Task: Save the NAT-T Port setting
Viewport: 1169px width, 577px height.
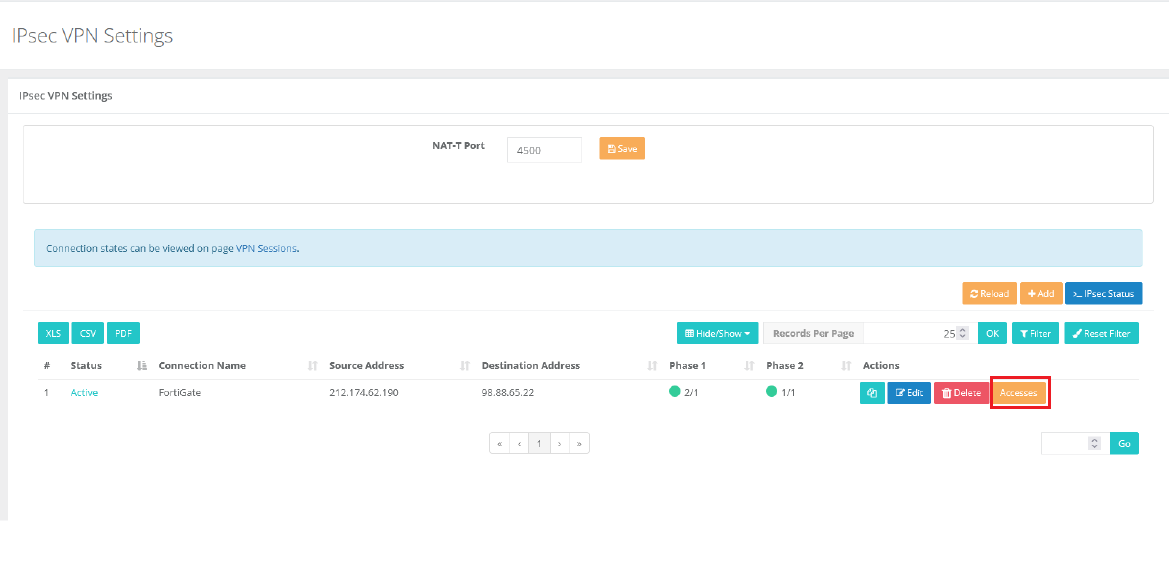Action: [622, 149]
